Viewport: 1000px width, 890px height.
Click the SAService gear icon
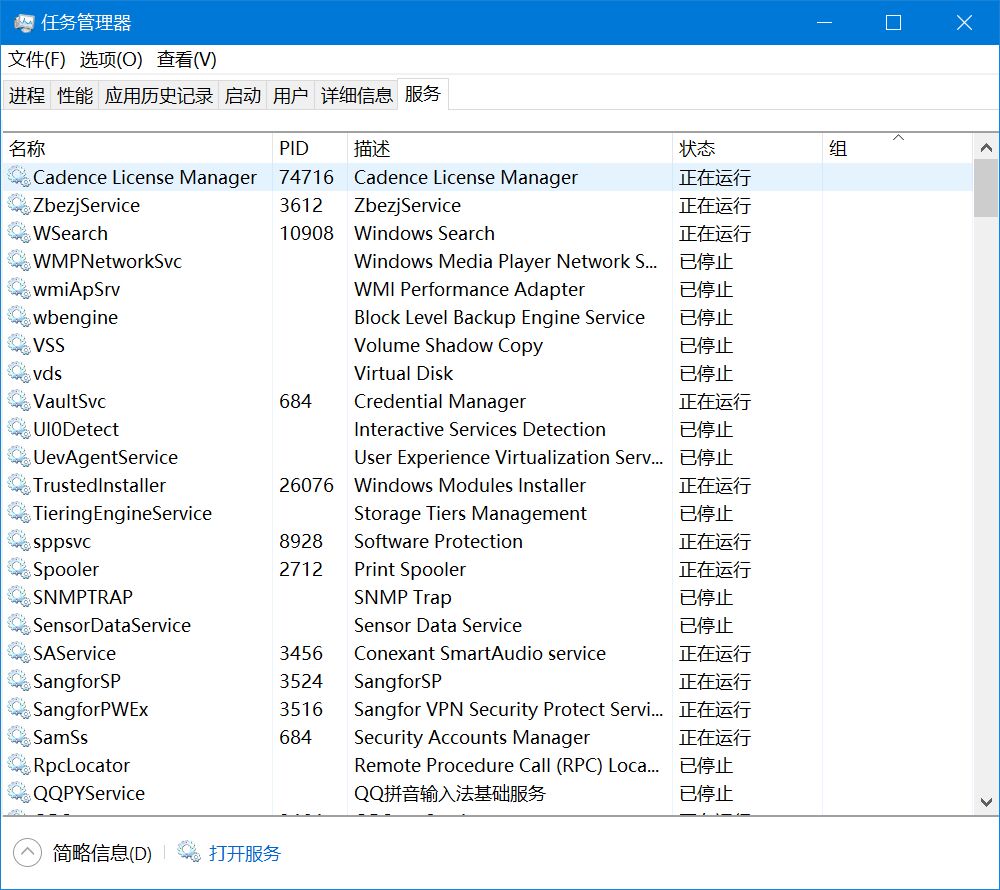tap(18, 653)
